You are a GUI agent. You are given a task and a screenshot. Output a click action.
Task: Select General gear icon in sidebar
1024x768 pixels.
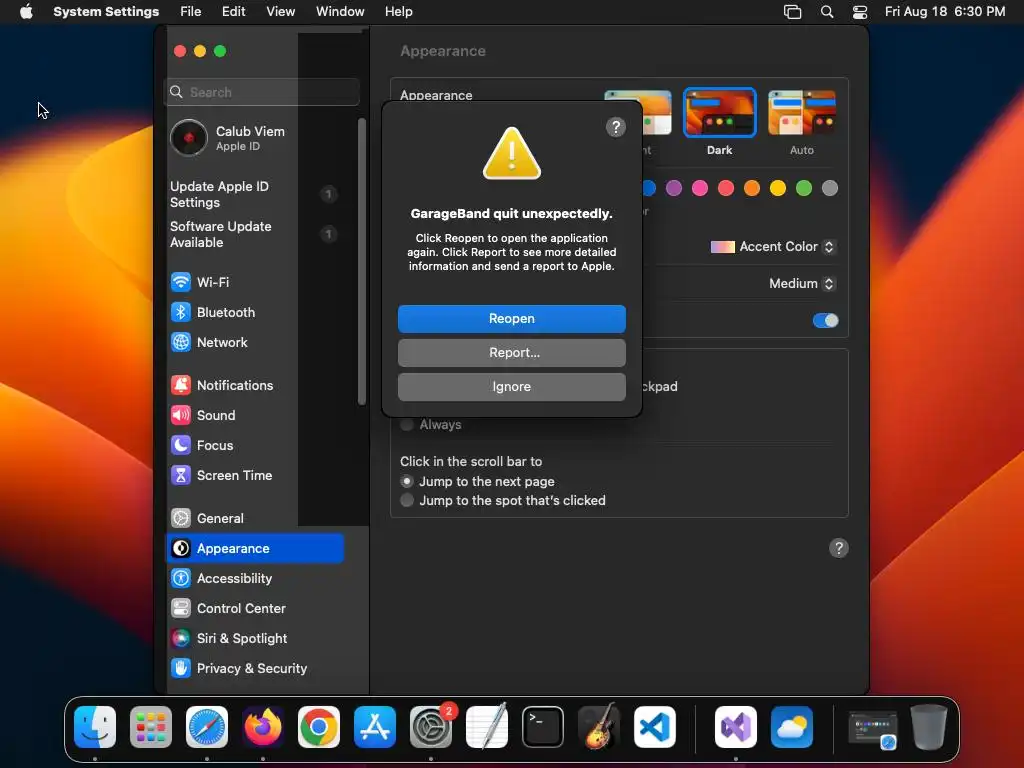[181, 519]
